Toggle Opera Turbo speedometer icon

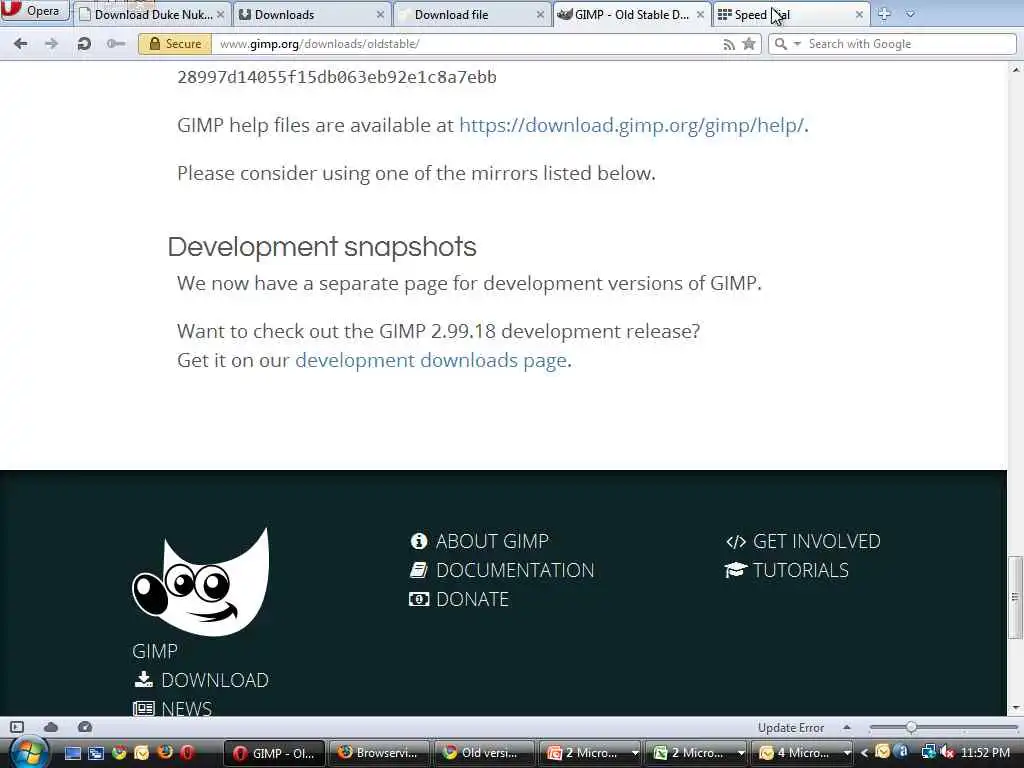85,727
